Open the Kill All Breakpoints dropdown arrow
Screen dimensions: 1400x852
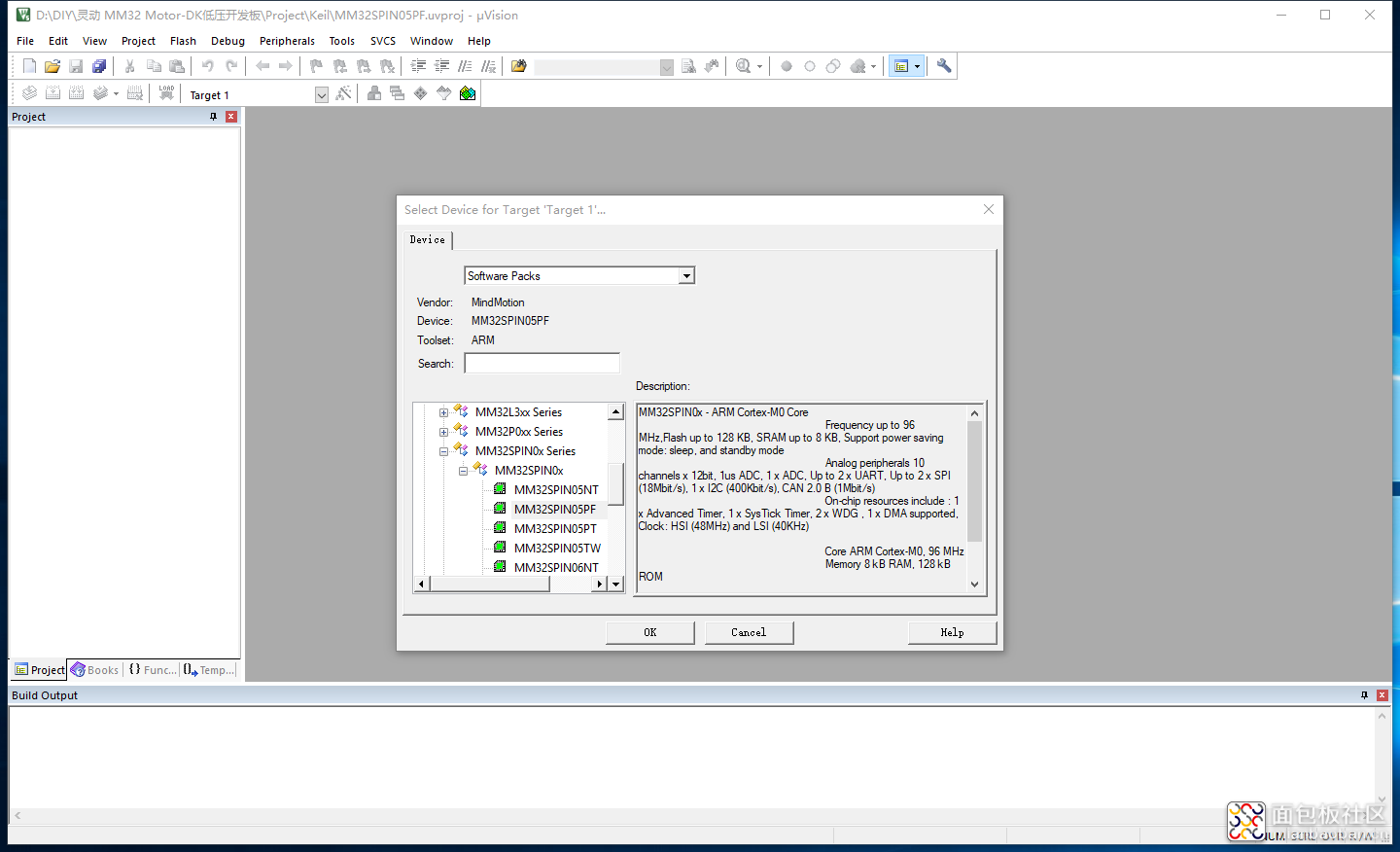[x=873, y=66]
